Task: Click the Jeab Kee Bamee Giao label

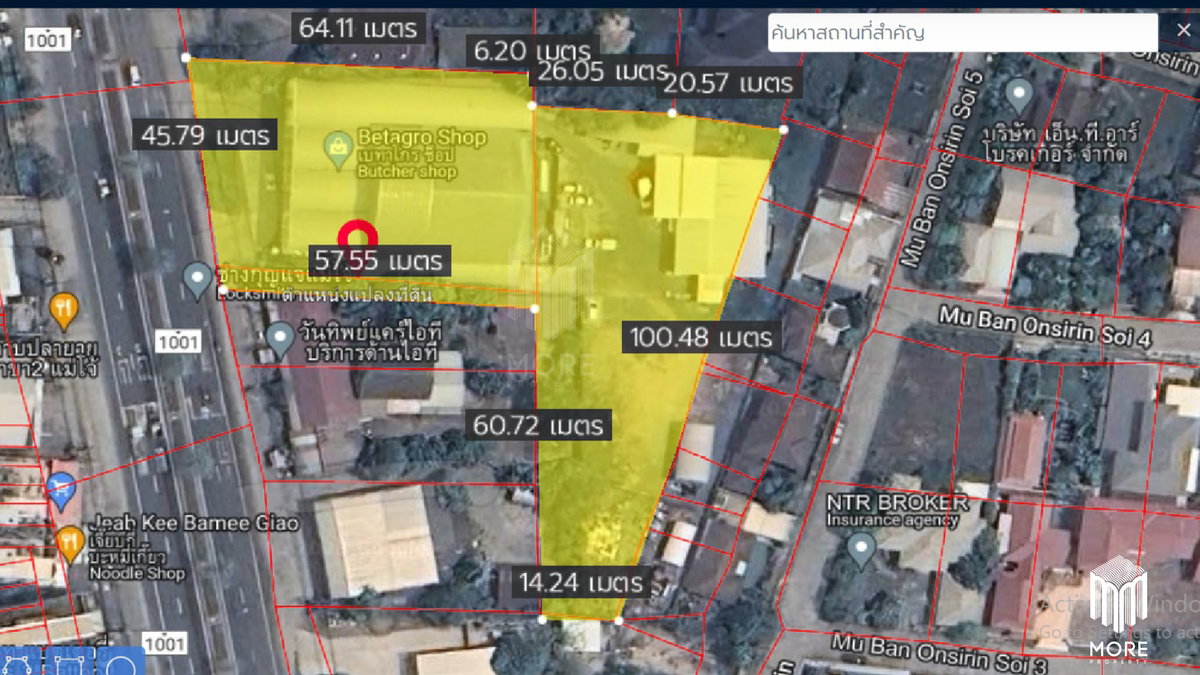Action: 193,523
